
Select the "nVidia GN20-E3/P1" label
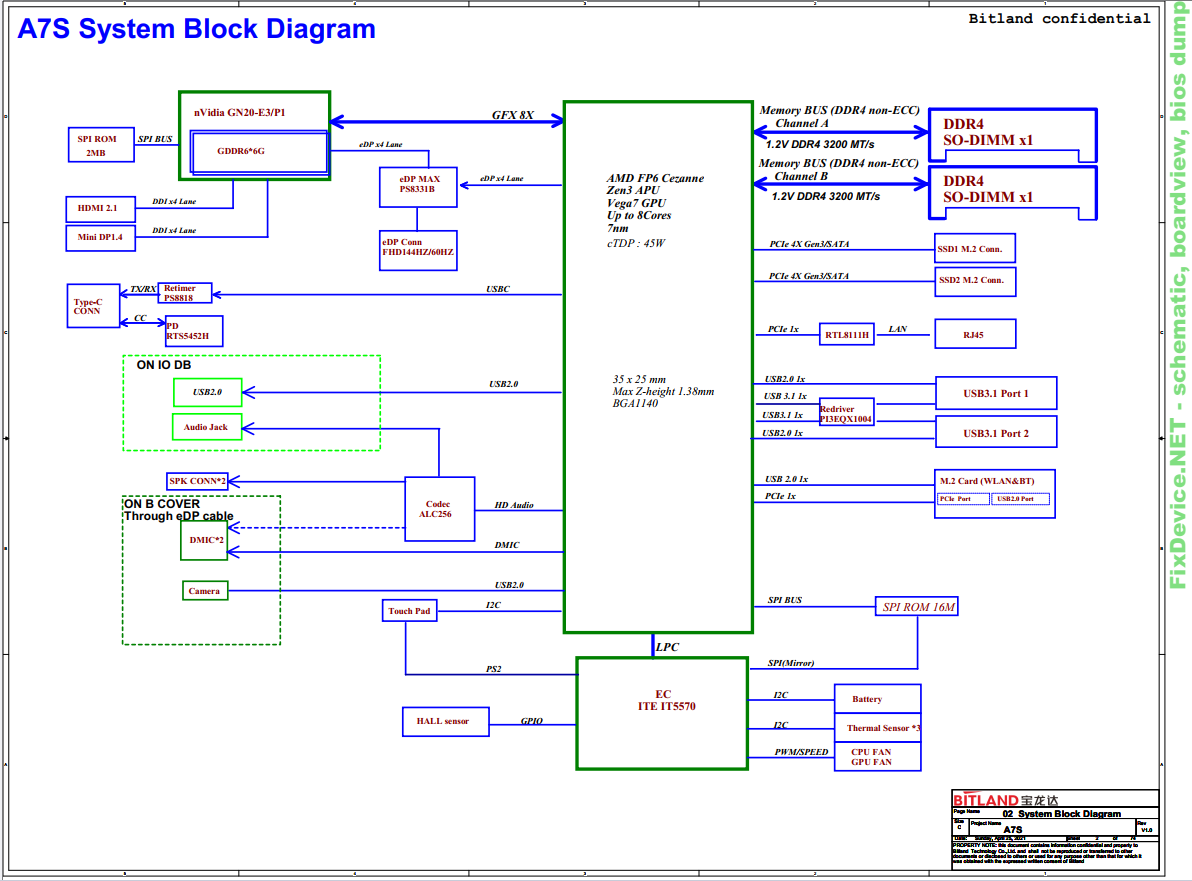point(239,113)
